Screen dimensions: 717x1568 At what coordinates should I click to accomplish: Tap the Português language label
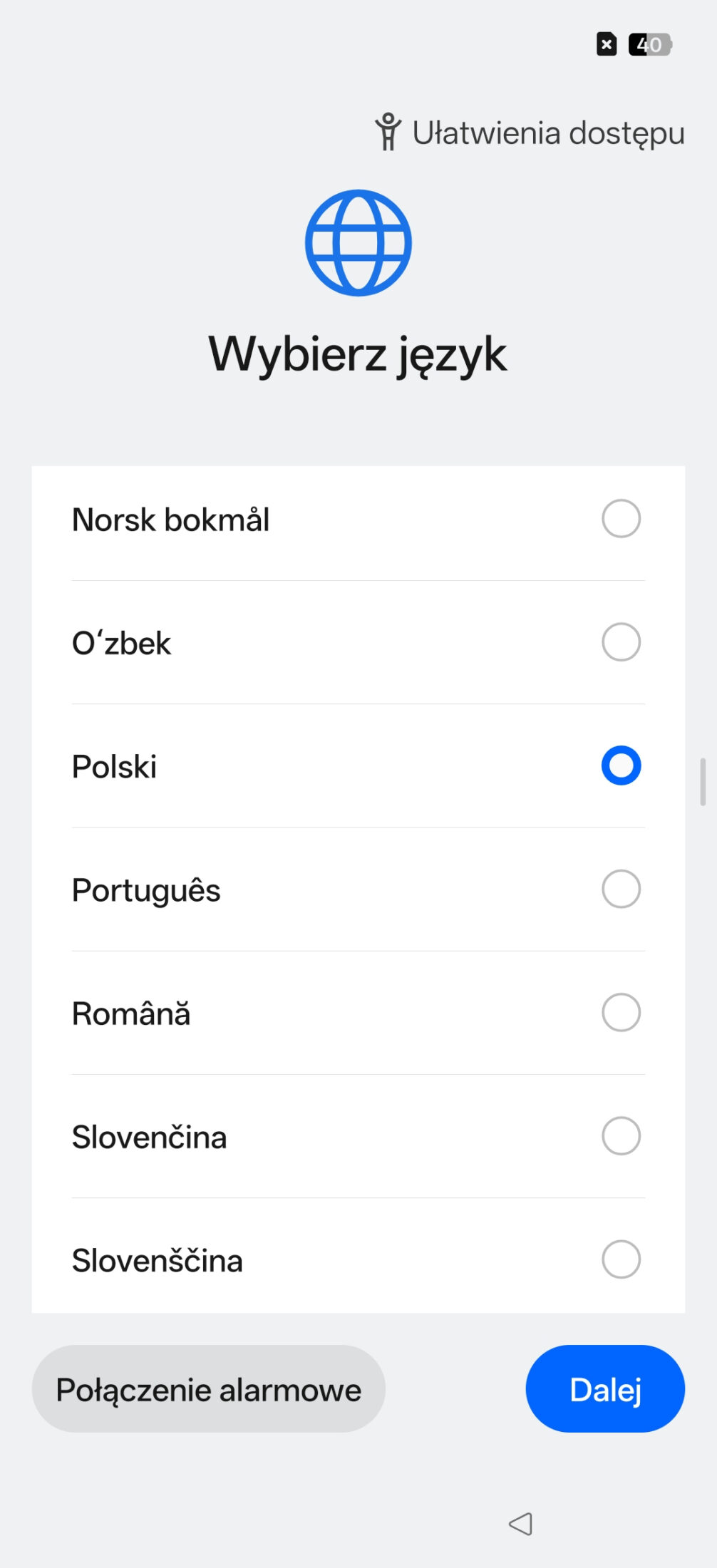pyautogui.click(x=146, y=890)
